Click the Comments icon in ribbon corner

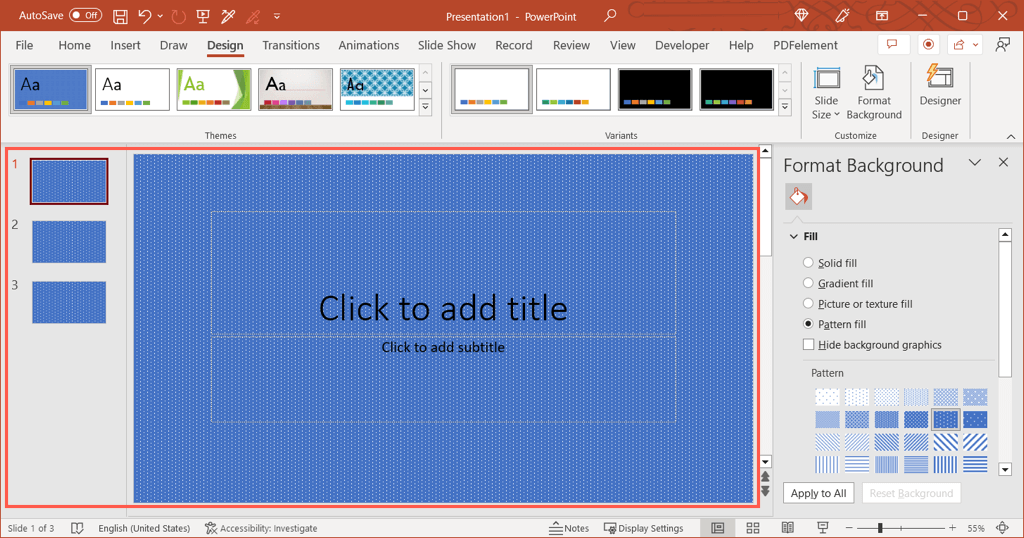tap(892, 45)
